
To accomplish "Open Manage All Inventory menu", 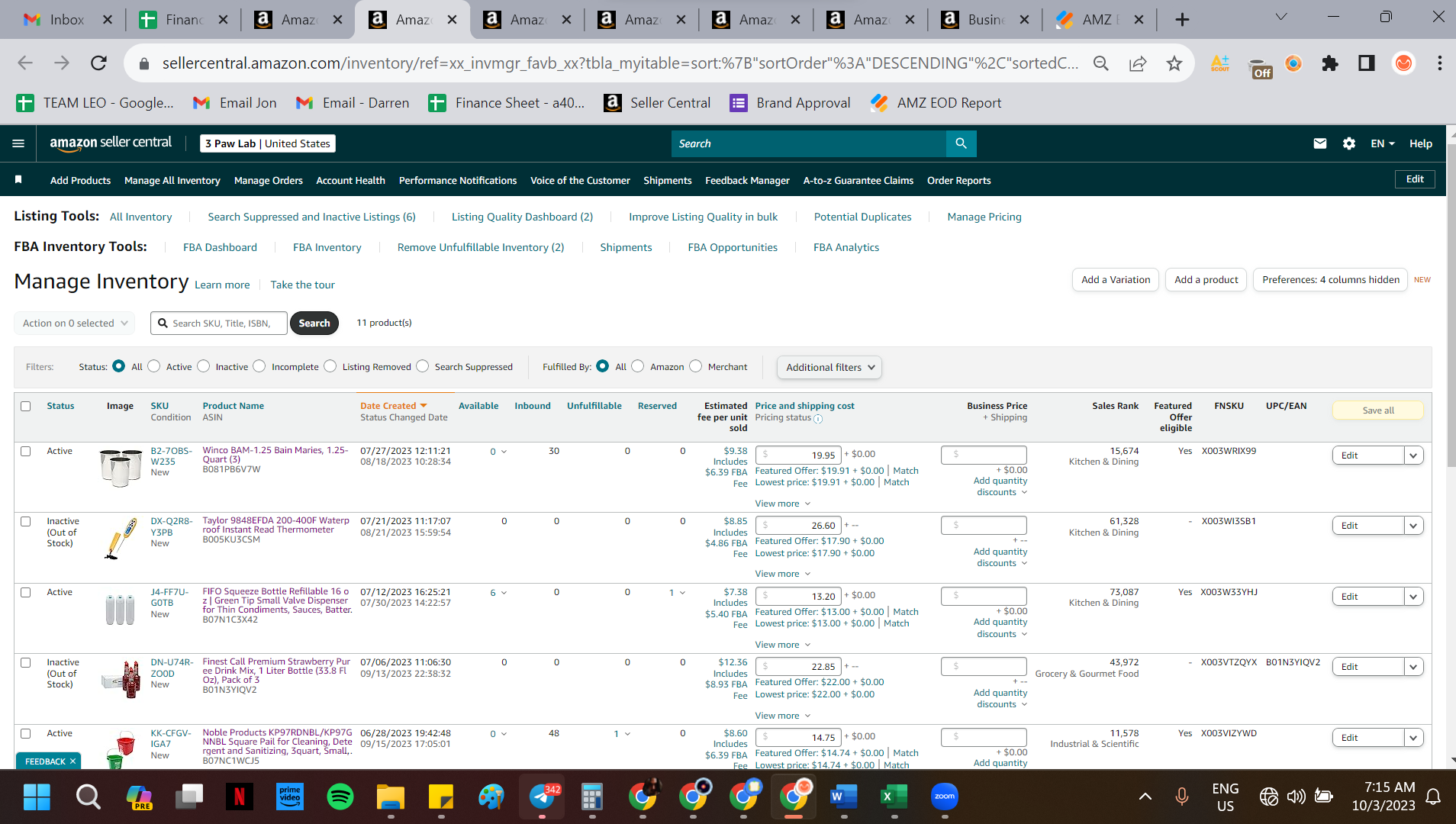I will coord(172,180).
